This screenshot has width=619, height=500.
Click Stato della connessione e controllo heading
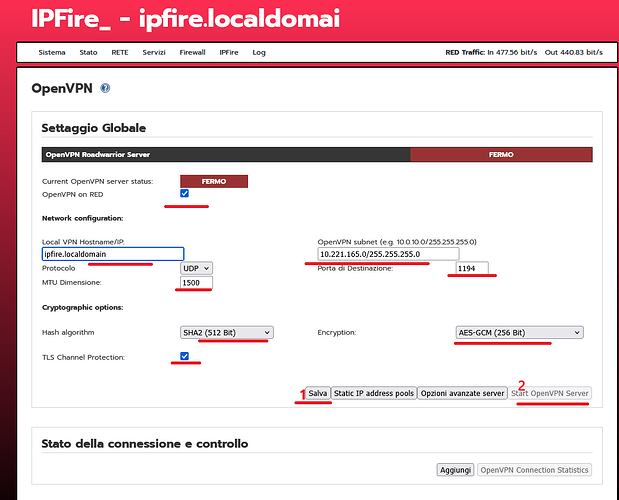pyautogui.click(x=145, y=444)
